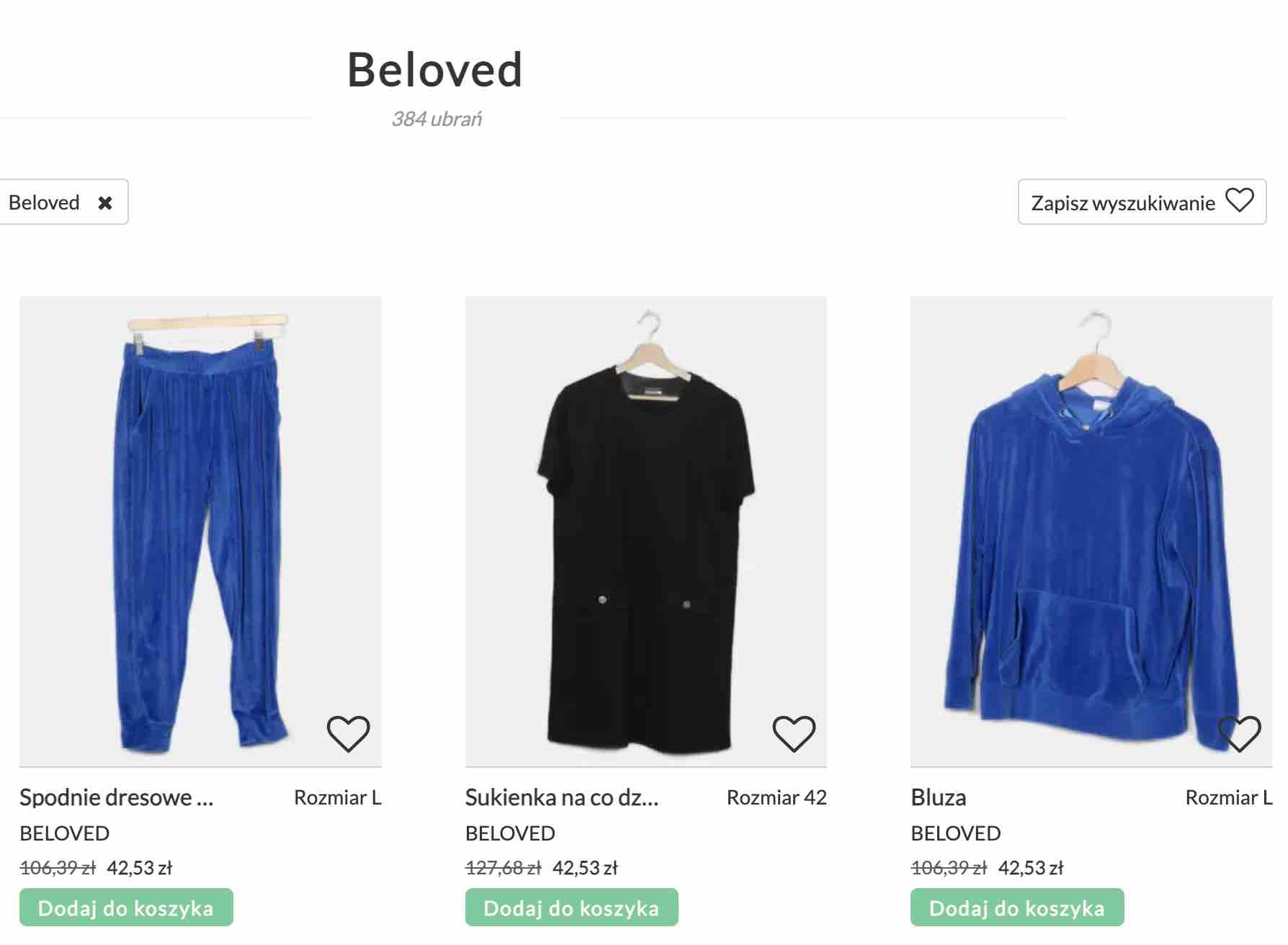Screen dimensions: 1288x945
Task: Open the Bluza product title link
Action: coord(939,797)
